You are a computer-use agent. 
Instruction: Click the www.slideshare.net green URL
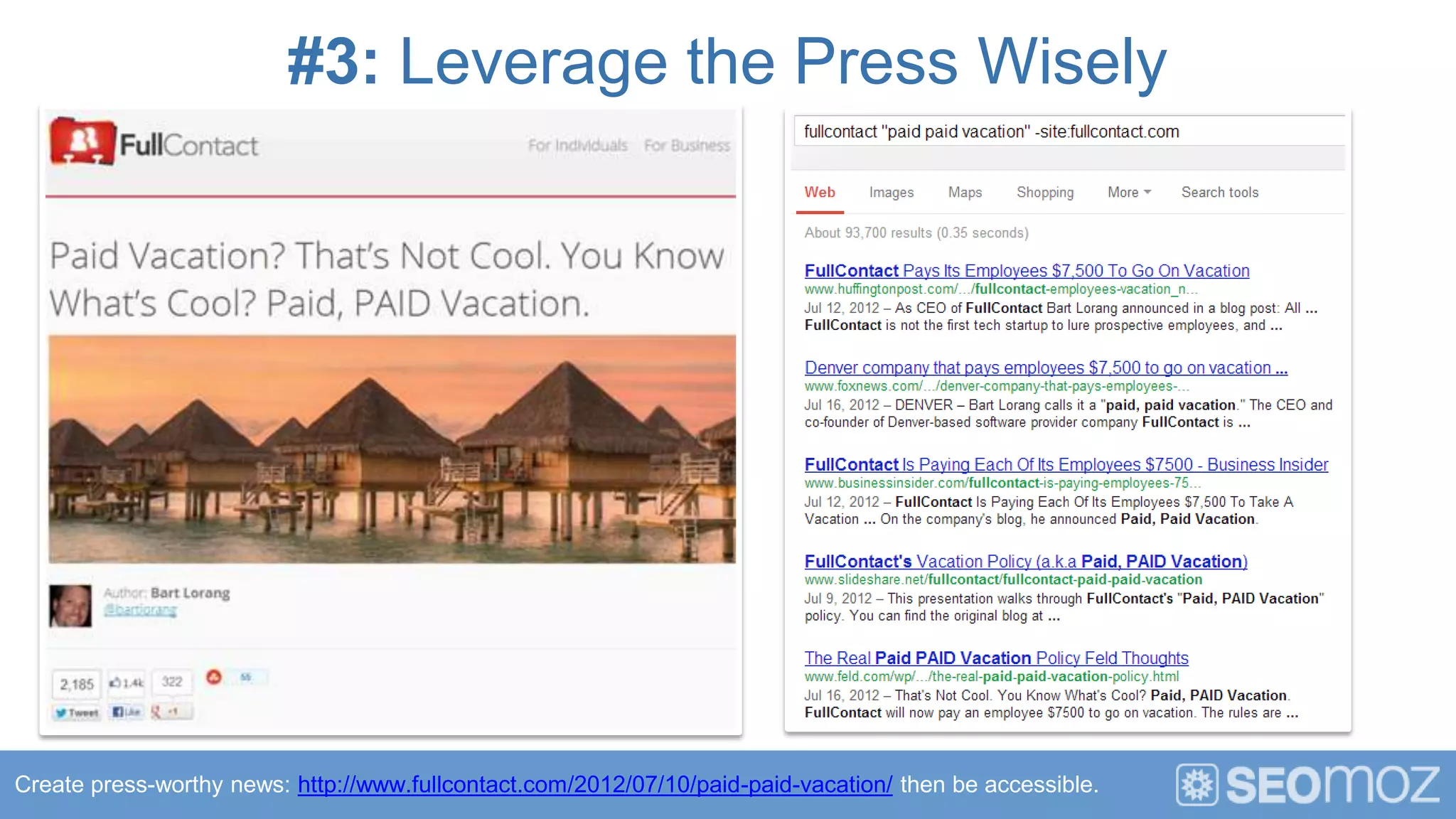(1003, 579)
